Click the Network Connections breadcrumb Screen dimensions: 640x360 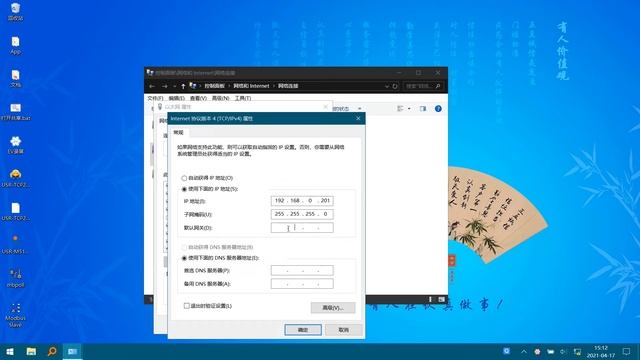pos(288,86)
